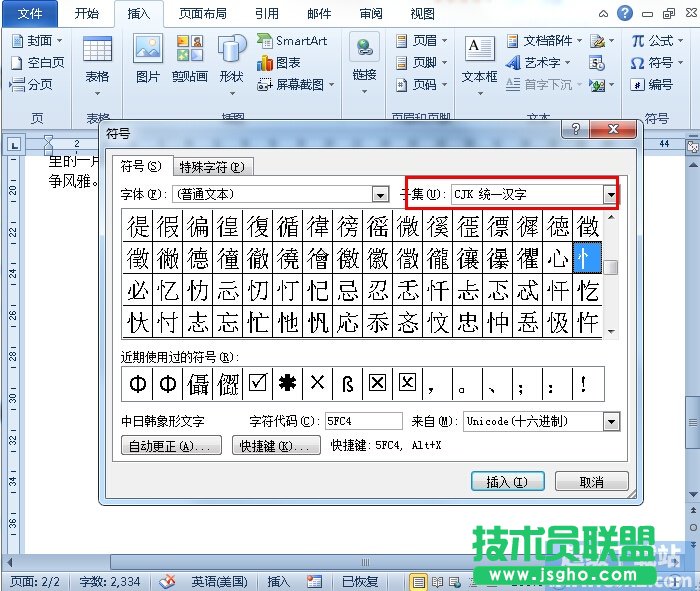
Task: Select the checked box symbol ☑ in recent symbols
Action: [258, 382]
